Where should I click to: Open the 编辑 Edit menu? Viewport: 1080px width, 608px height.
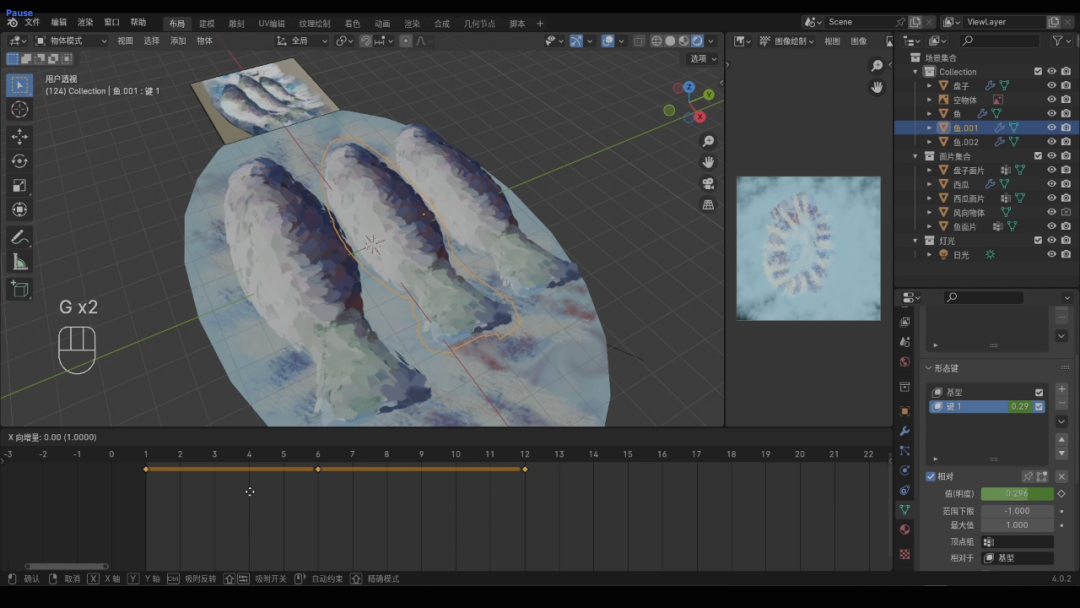59,22
